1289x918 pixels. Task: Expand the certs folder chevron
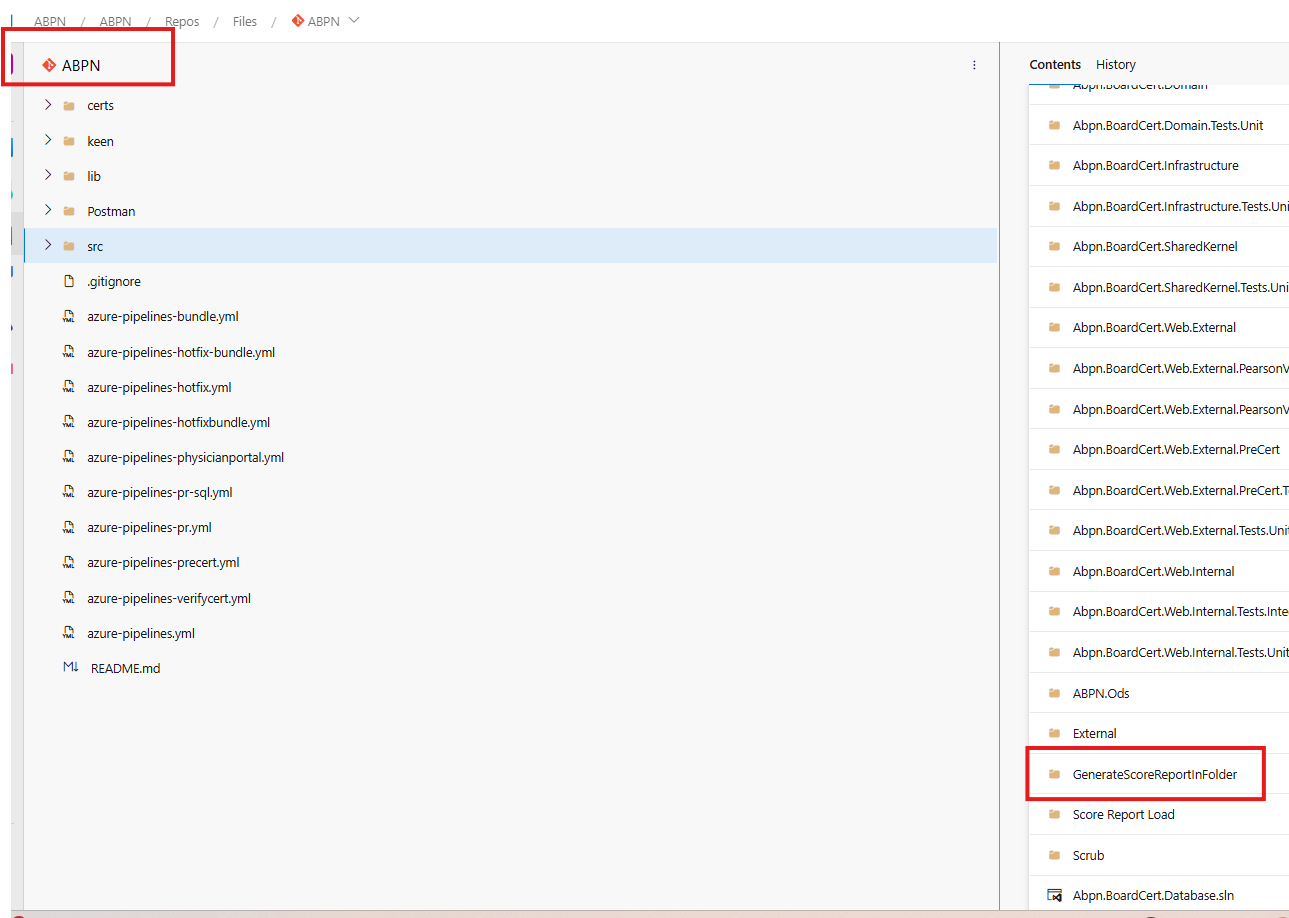pyautogui.click(x=47, y=105)
